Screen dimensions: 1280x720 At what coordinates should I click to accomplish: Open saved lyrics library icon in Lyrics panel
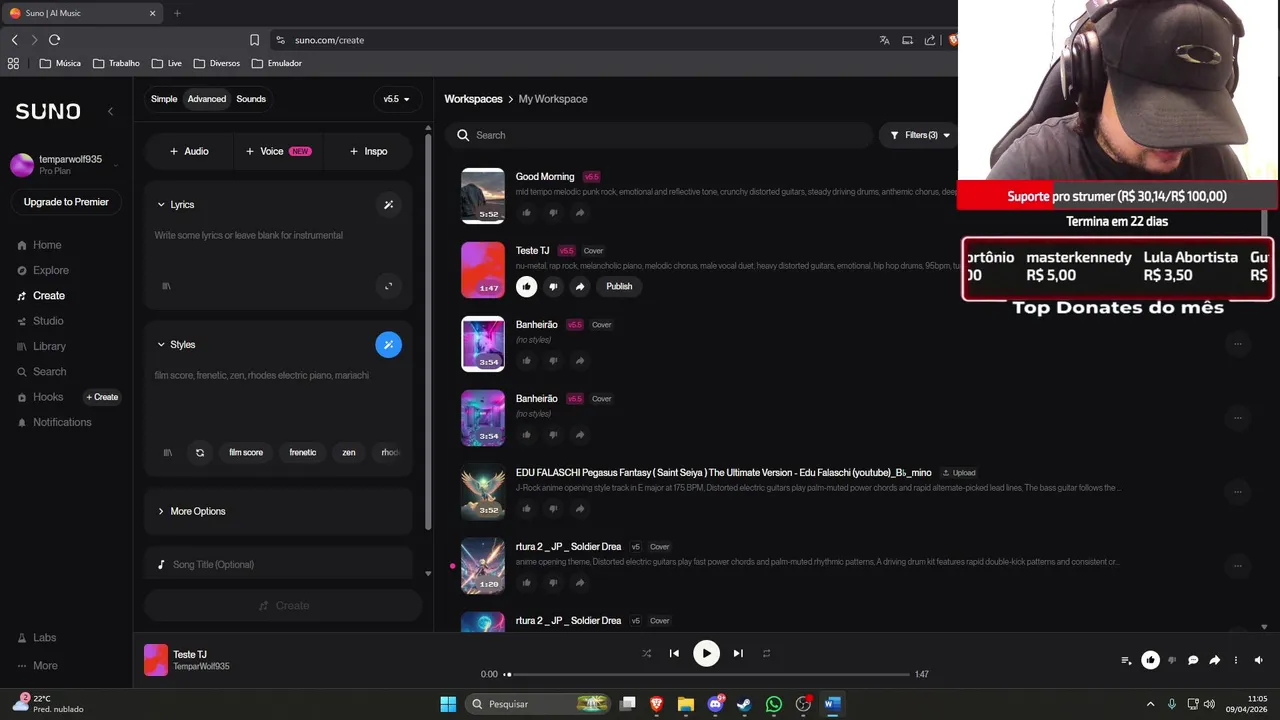(x=167, y=286)
